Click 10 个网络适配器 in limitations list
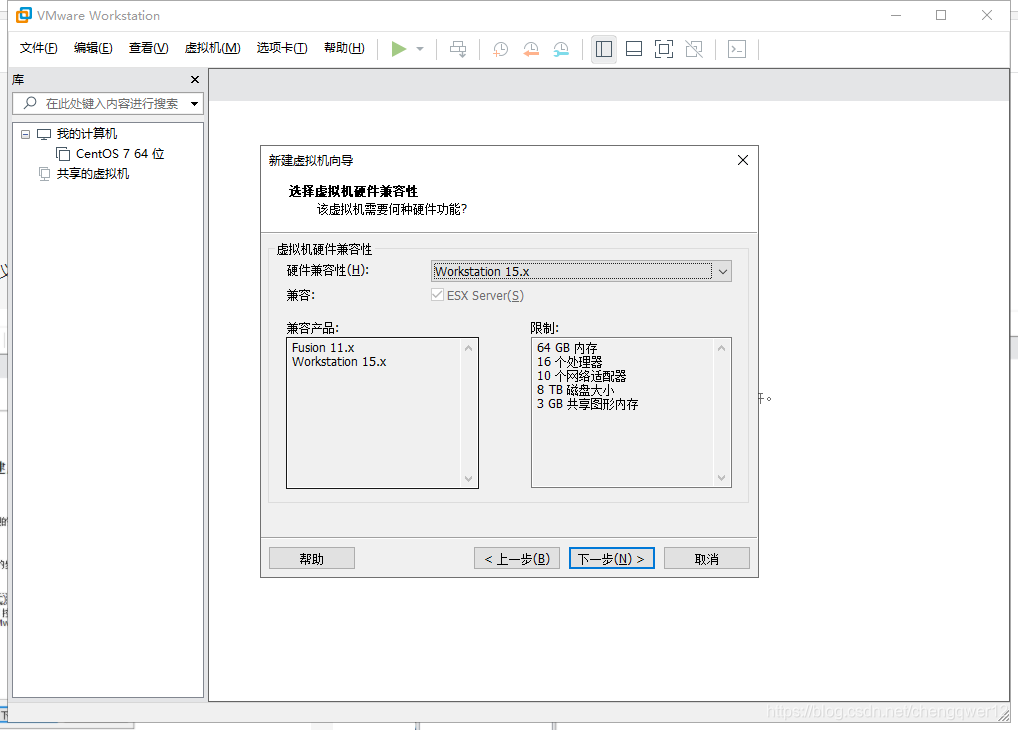This screenshot has width=1018, height=730. (581, 376)
